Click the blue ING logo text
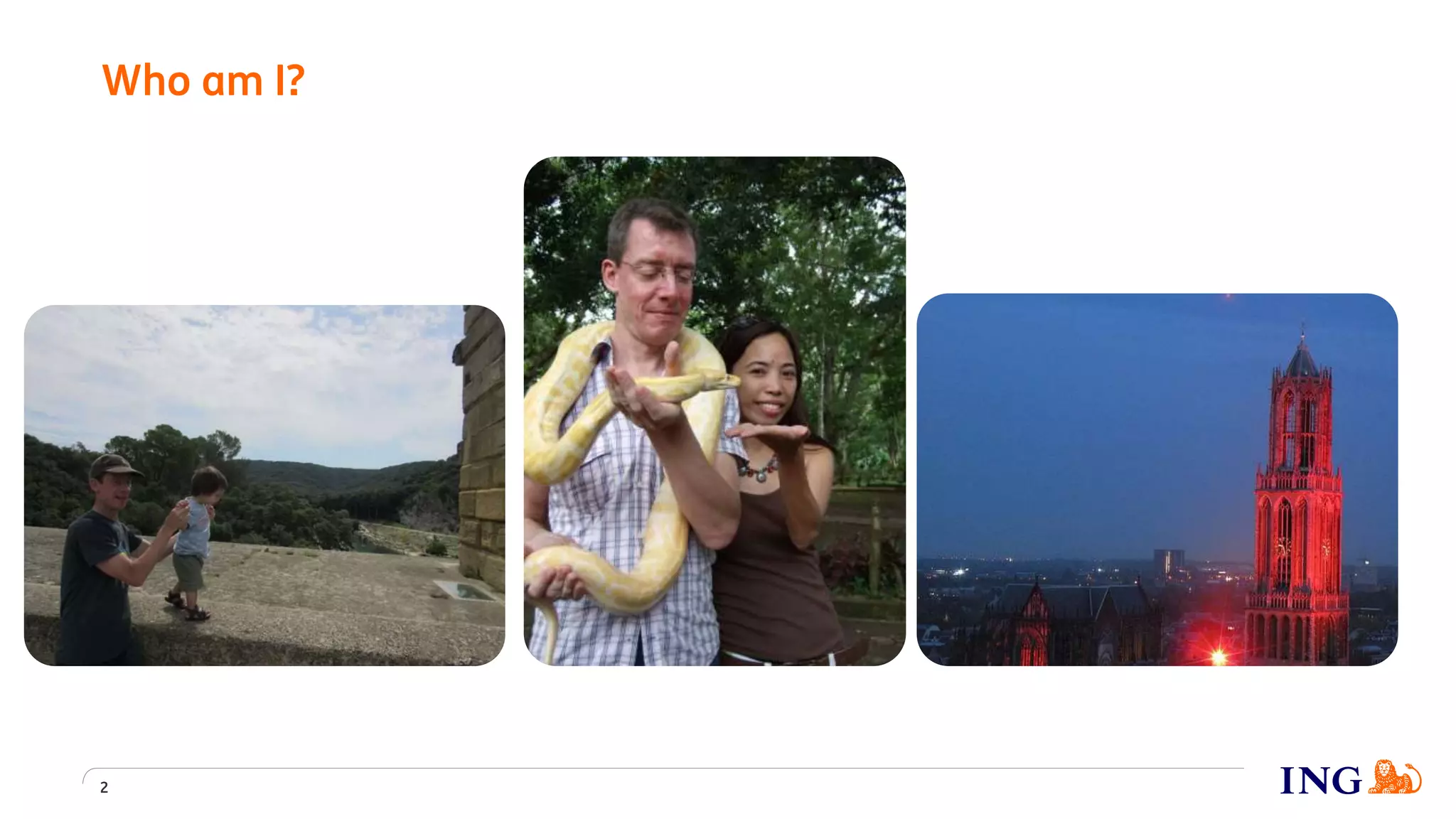 point(1321,781)
